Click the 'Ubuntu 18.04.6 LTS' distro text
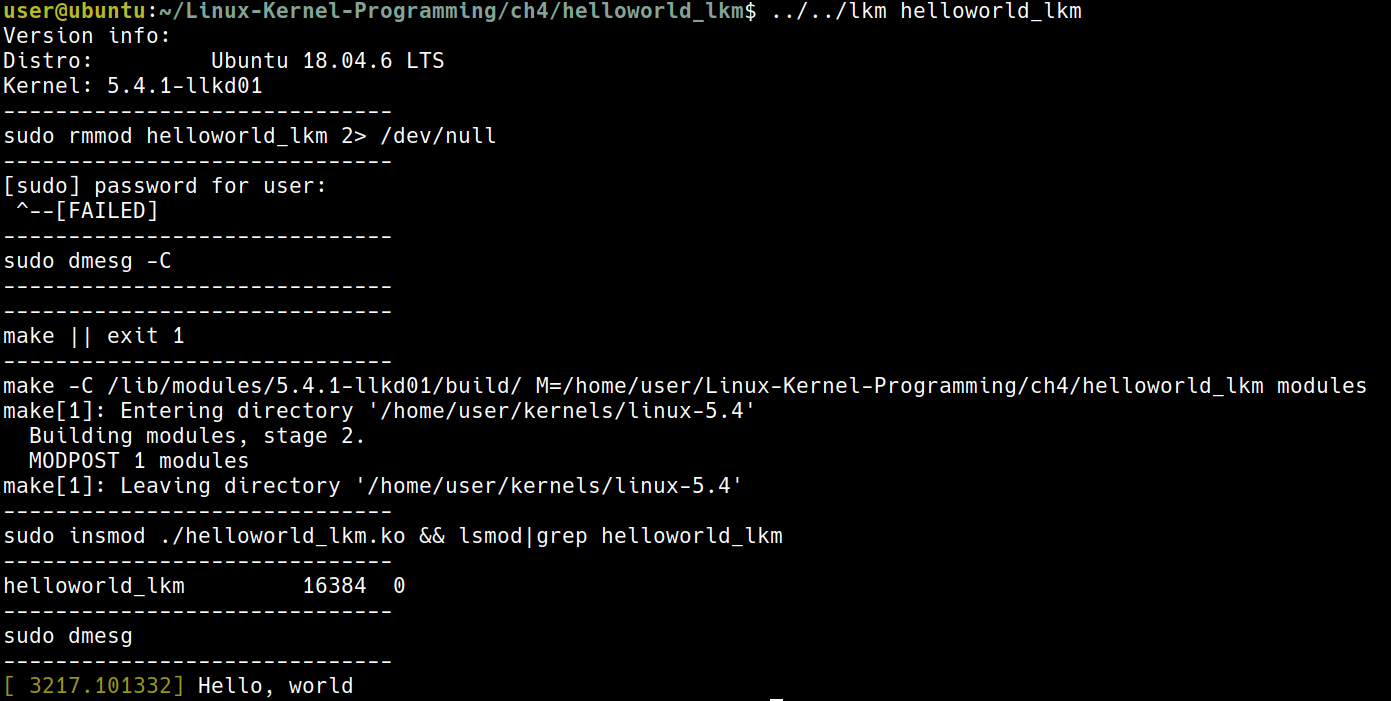Screen dimensions: 1391x701 [x=327, y=61]
